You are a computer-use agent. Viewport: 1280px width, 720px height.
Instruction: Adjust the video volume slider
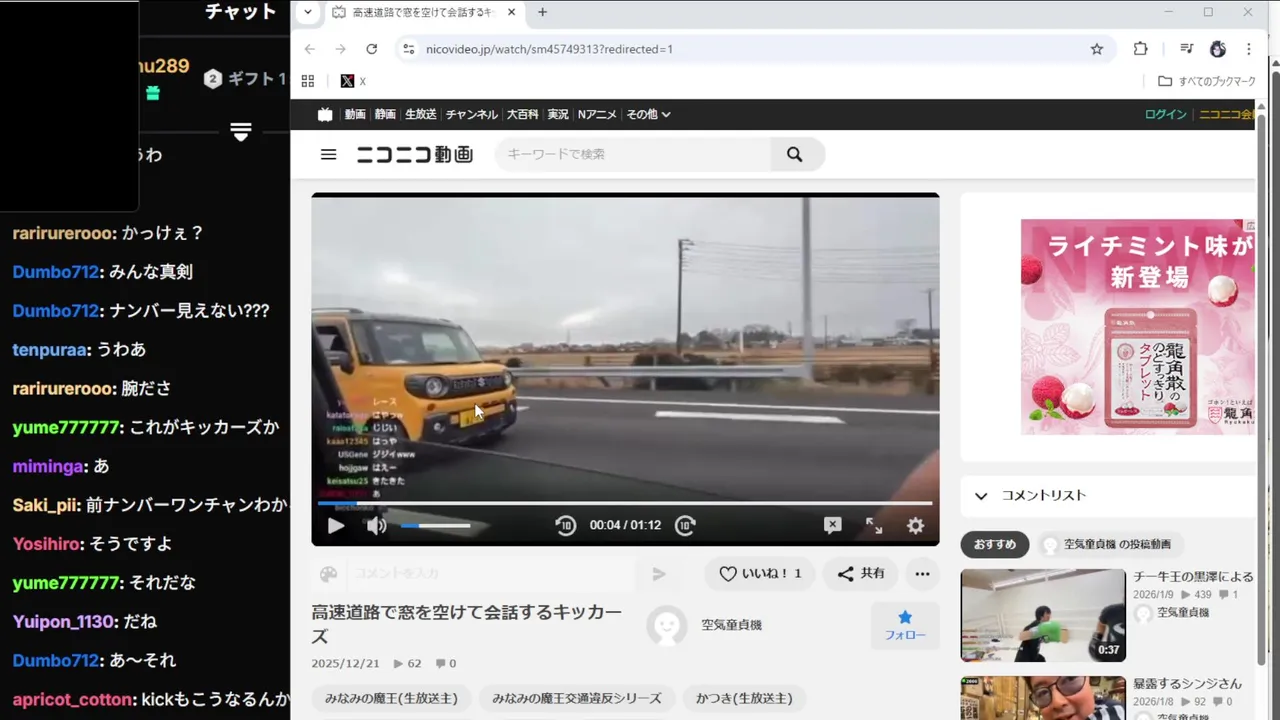[435, 525]
